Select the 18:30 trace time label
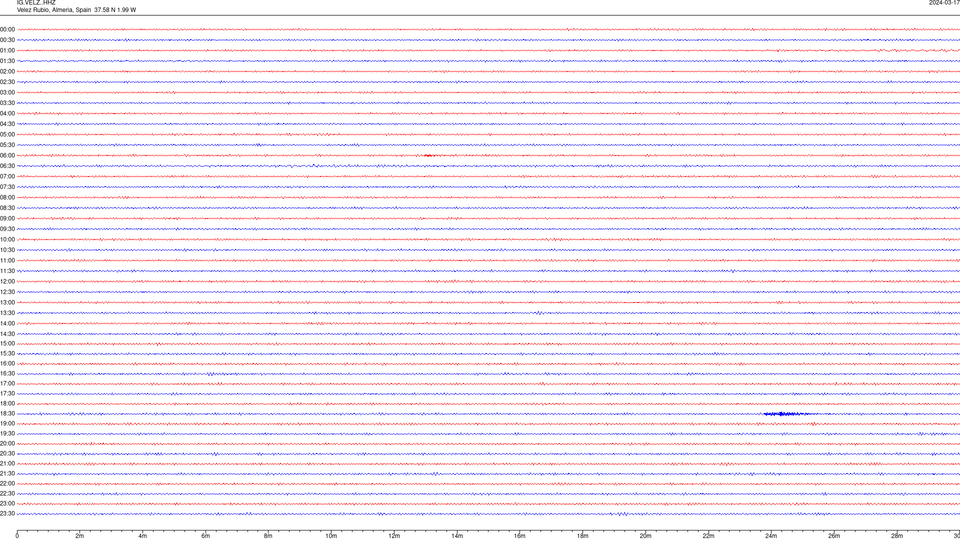The height and width of the screenshot is (540, 960). (7, 414)
